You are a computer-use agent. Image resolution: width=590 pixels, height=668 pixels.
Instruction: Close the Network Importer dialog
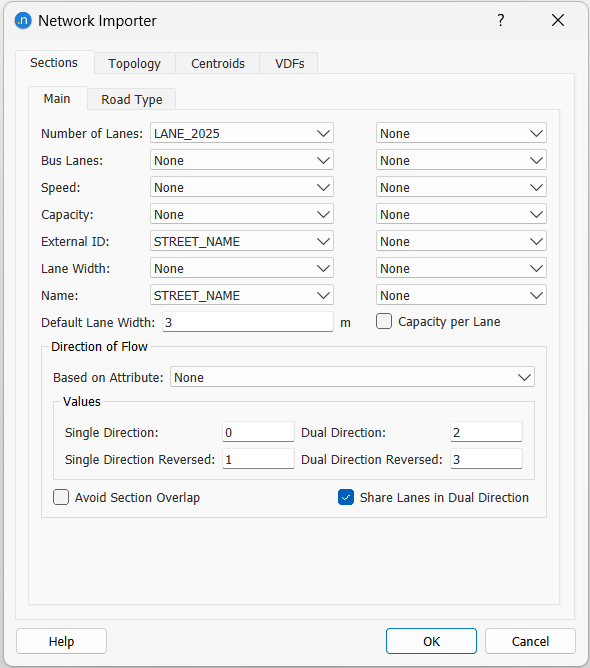click(x=558, y=20)
